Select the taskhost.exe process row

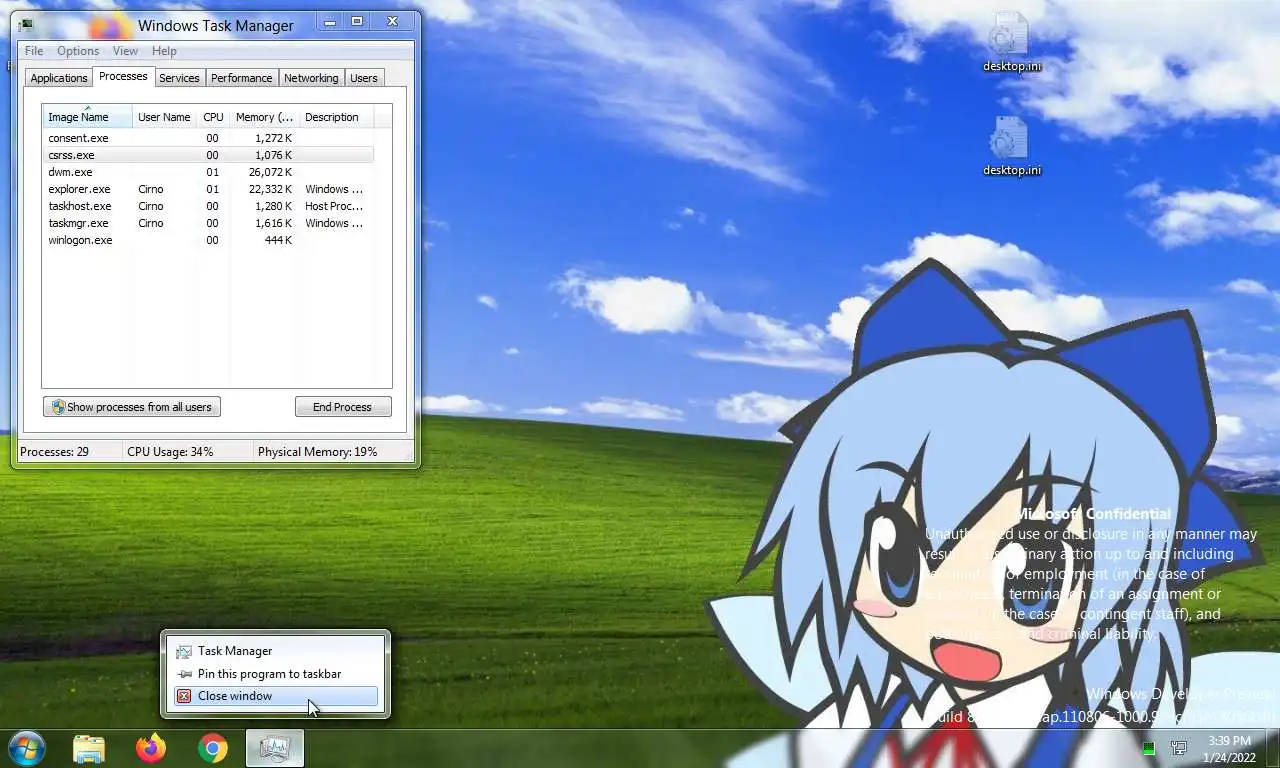[x=208, y=206]
